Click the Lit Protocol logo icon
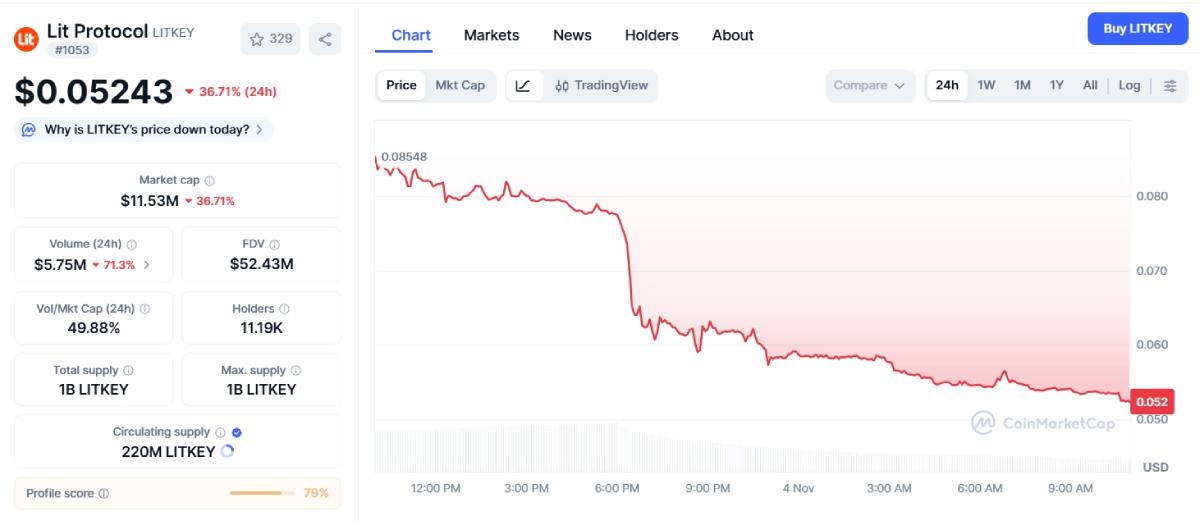1200x521 pixels. point(26,39)
